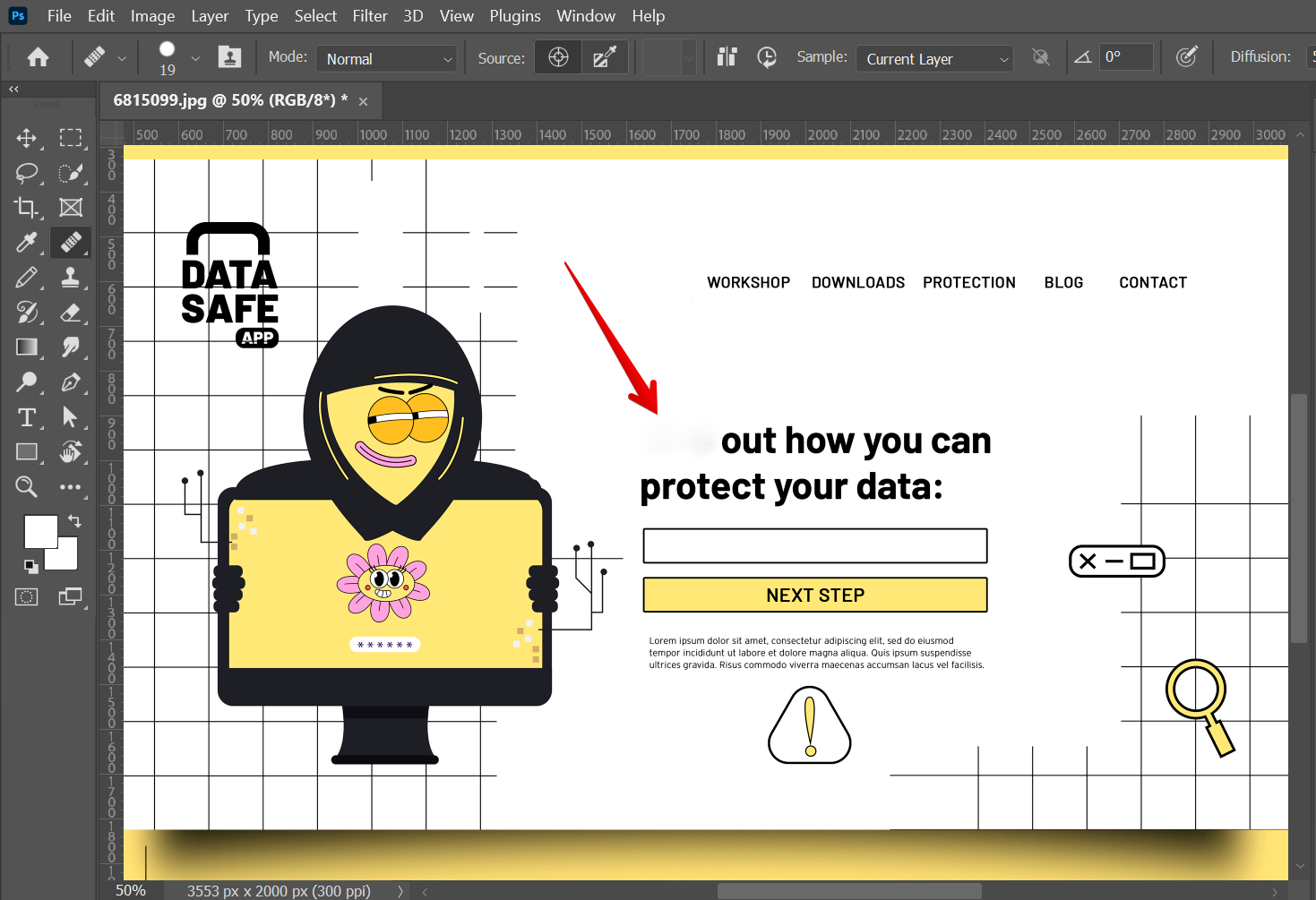Open the Layer menu
The image size is (1316, 900).
pos(210,16)
